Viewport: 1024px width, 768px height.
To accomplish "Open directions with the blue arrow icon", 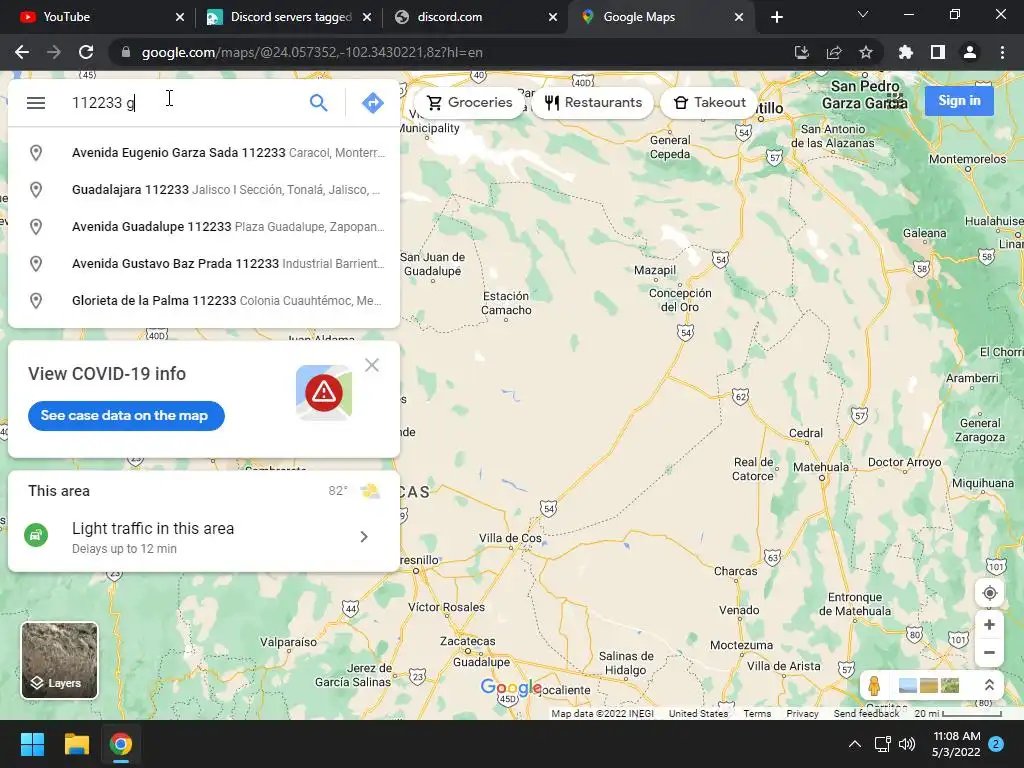I will 372,103.
